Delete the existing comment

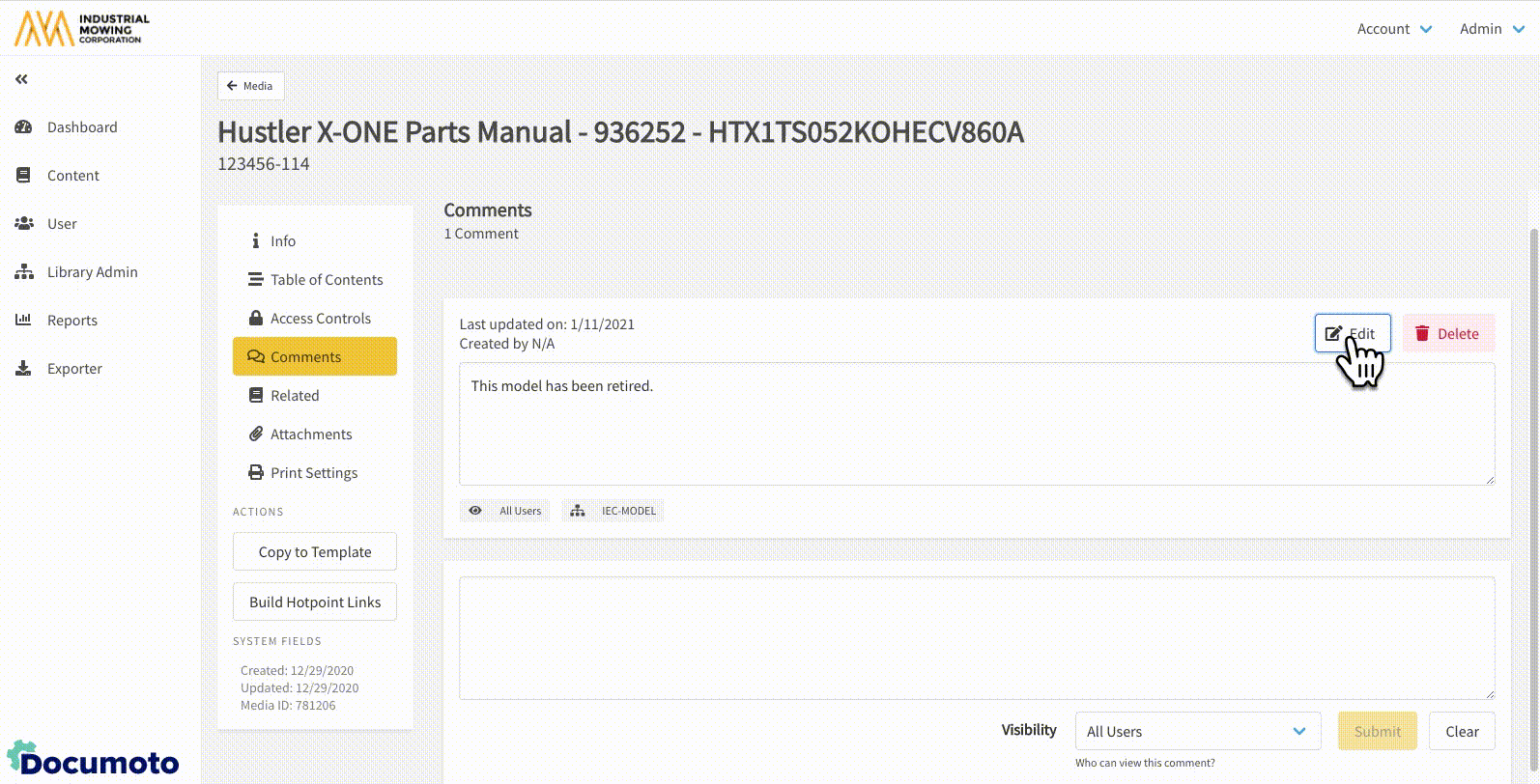1447,334
